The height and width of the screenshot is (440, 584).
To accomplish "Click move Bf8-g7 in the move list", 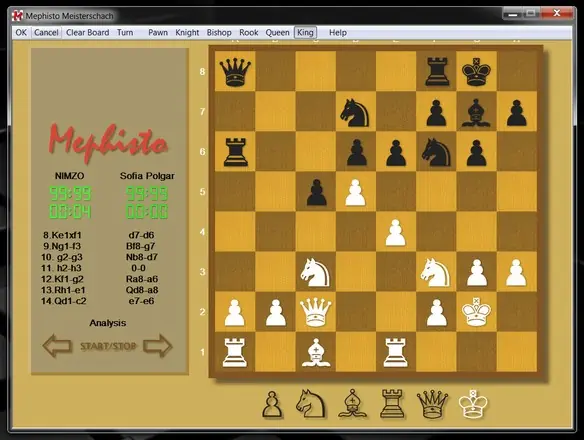I will coord(140,246).
